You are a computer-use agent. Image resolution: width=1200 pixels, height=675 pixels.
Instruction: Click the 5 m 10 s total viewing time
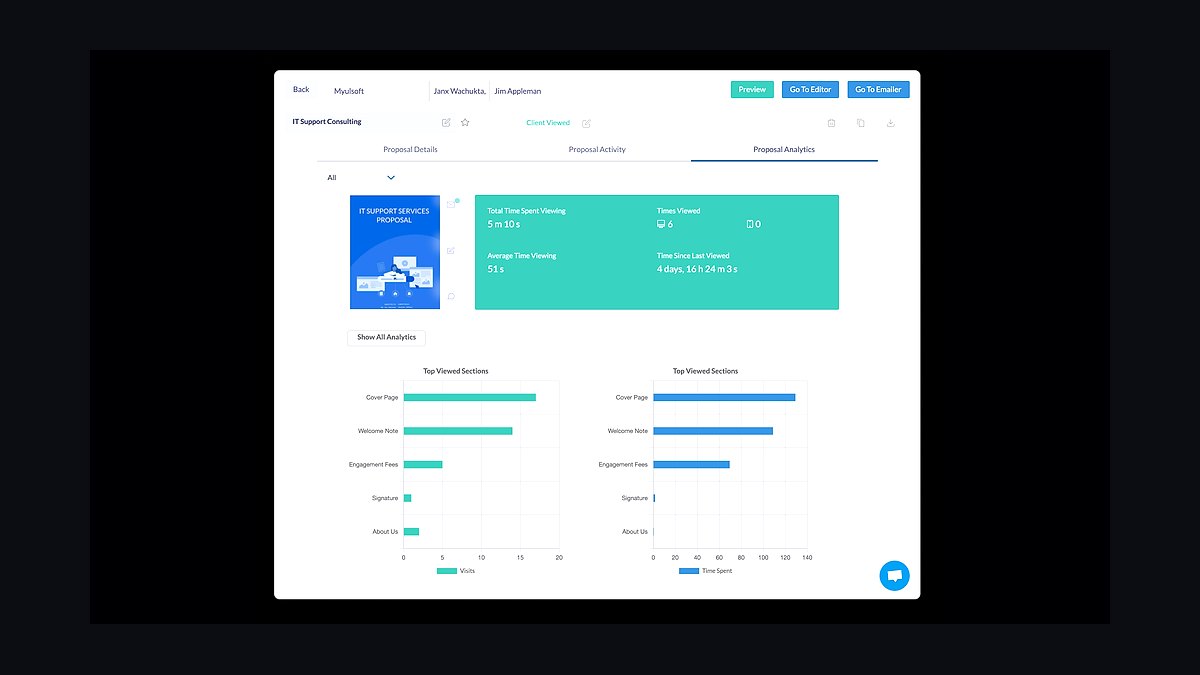504,224
